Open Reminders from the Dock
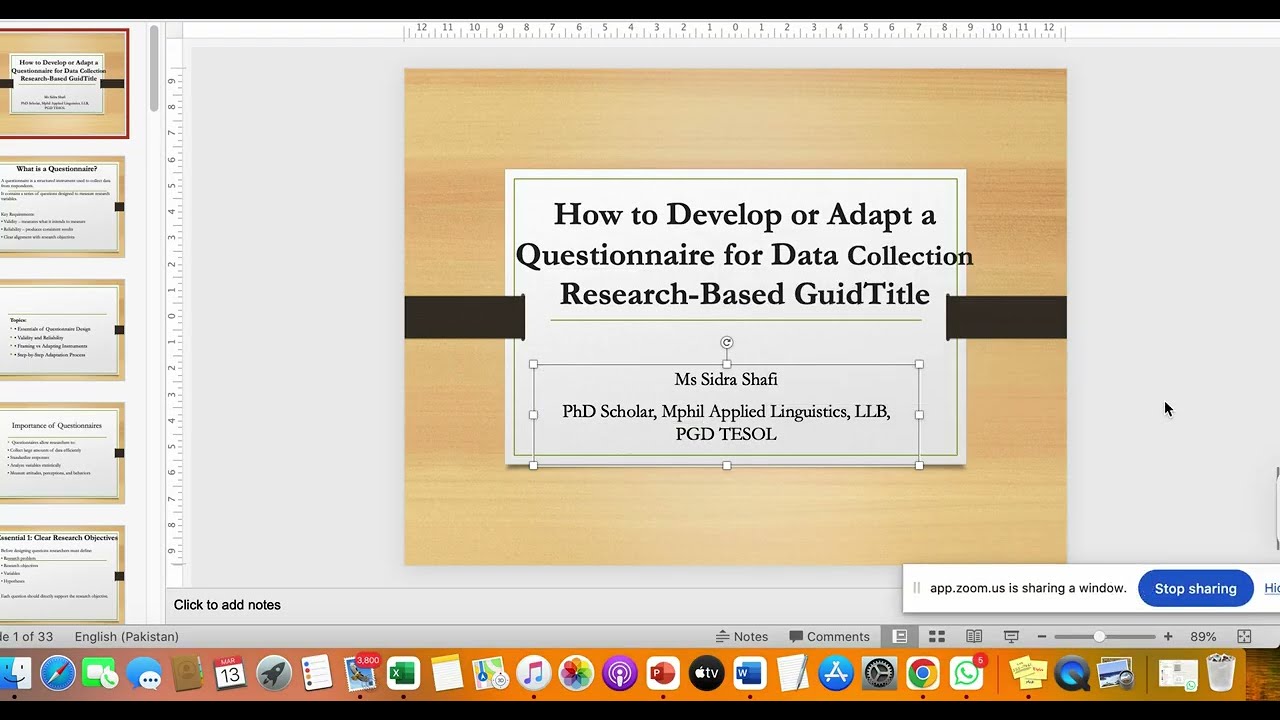1280x720 pixels. 317,673
